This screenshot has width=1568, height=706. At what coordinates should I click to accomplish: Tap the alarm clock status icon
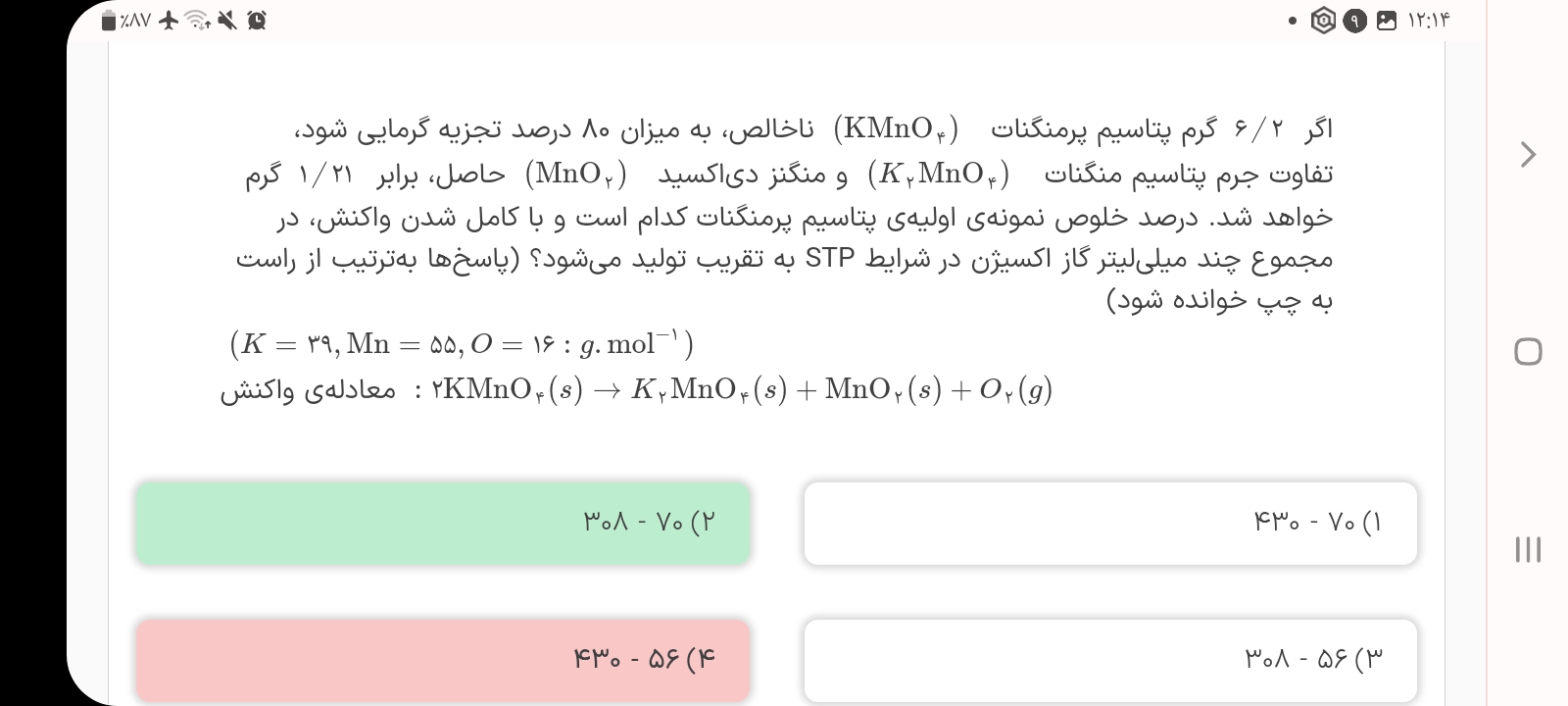[x=257, y=20]
